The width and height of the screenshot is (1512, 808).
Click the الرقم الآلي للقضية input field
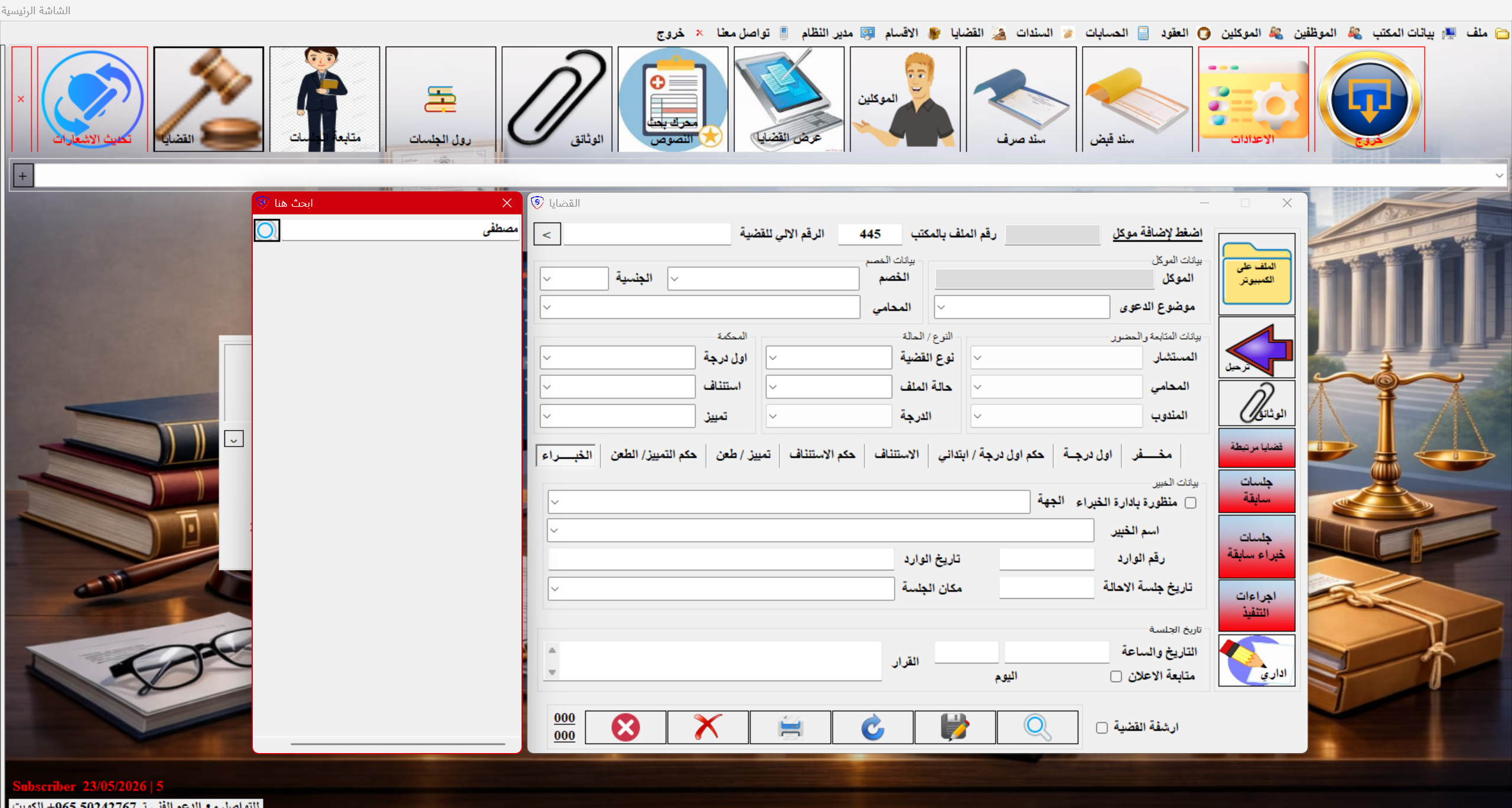[647, 234]
